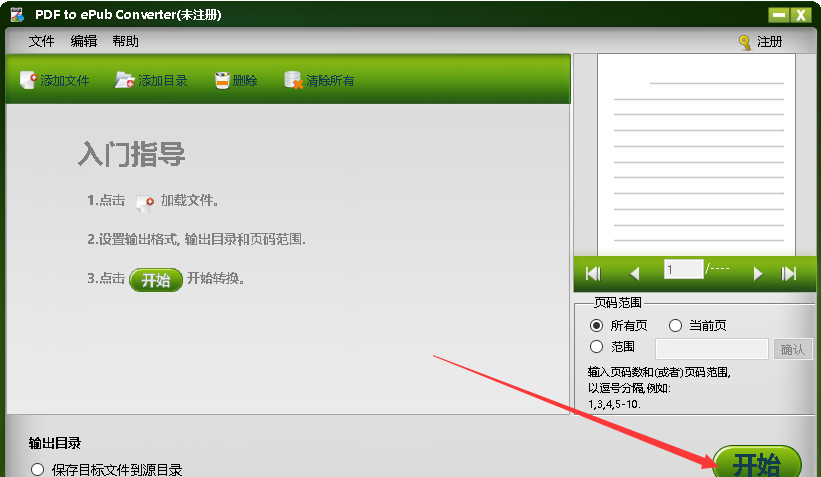Open the 文件 menu
Screen dimensions: 821x477
click(x=41, y=41)
